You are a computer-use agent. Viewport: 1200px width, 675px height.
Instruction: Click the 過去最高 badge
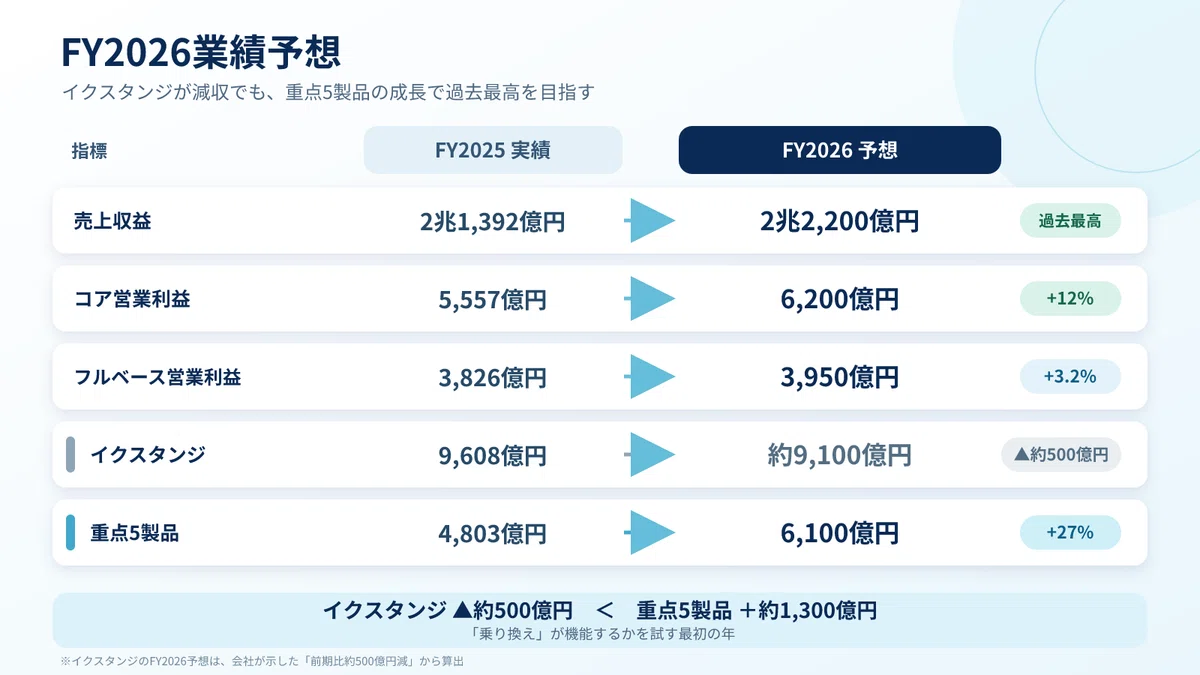click(1070, 221)
